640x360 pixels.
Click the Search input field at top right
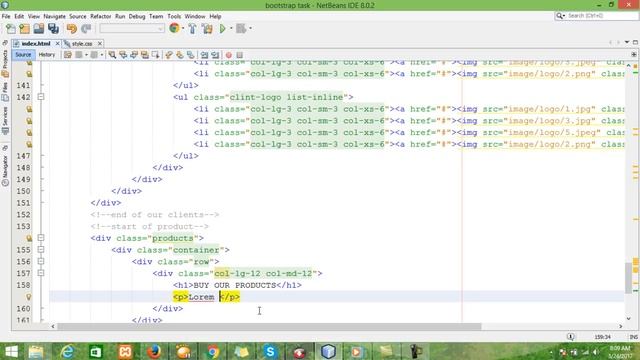click(602, 16)
